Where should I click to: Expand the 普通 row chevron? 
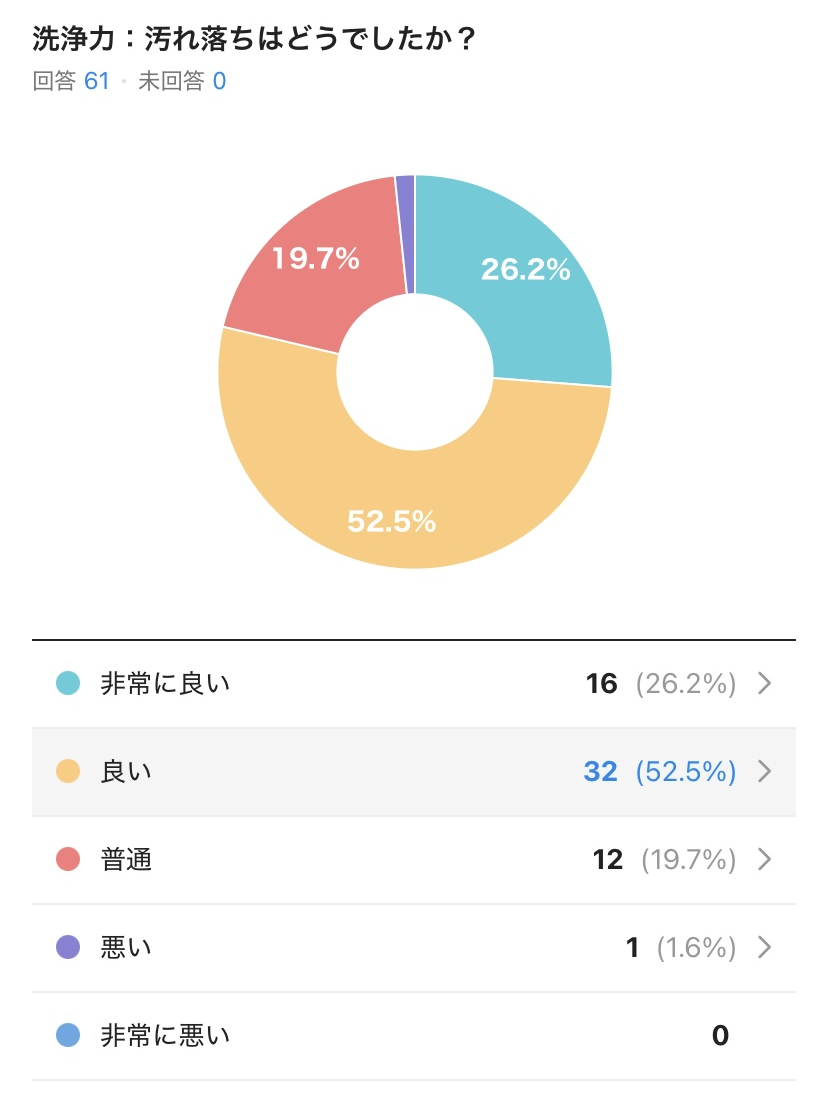coord(765,859)
